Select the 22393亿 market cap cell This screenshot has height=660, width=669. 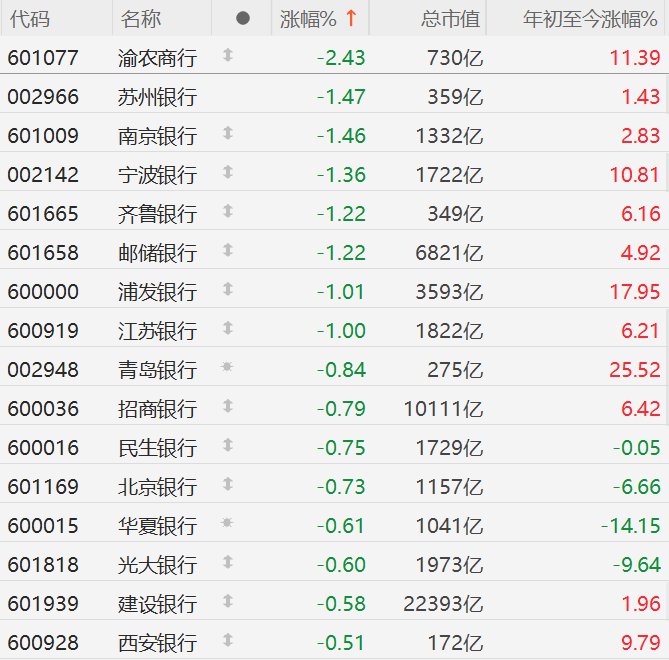pyautogui.click(x=447, y=603)
